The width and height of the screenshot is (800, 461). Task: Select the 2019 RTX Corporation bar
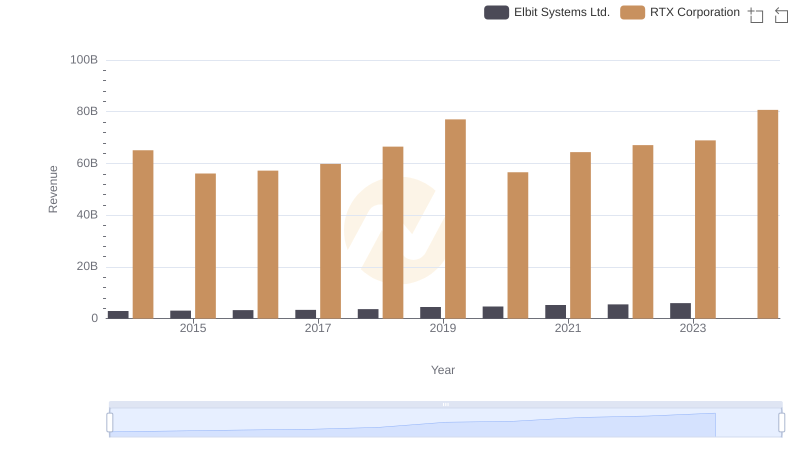456,219
